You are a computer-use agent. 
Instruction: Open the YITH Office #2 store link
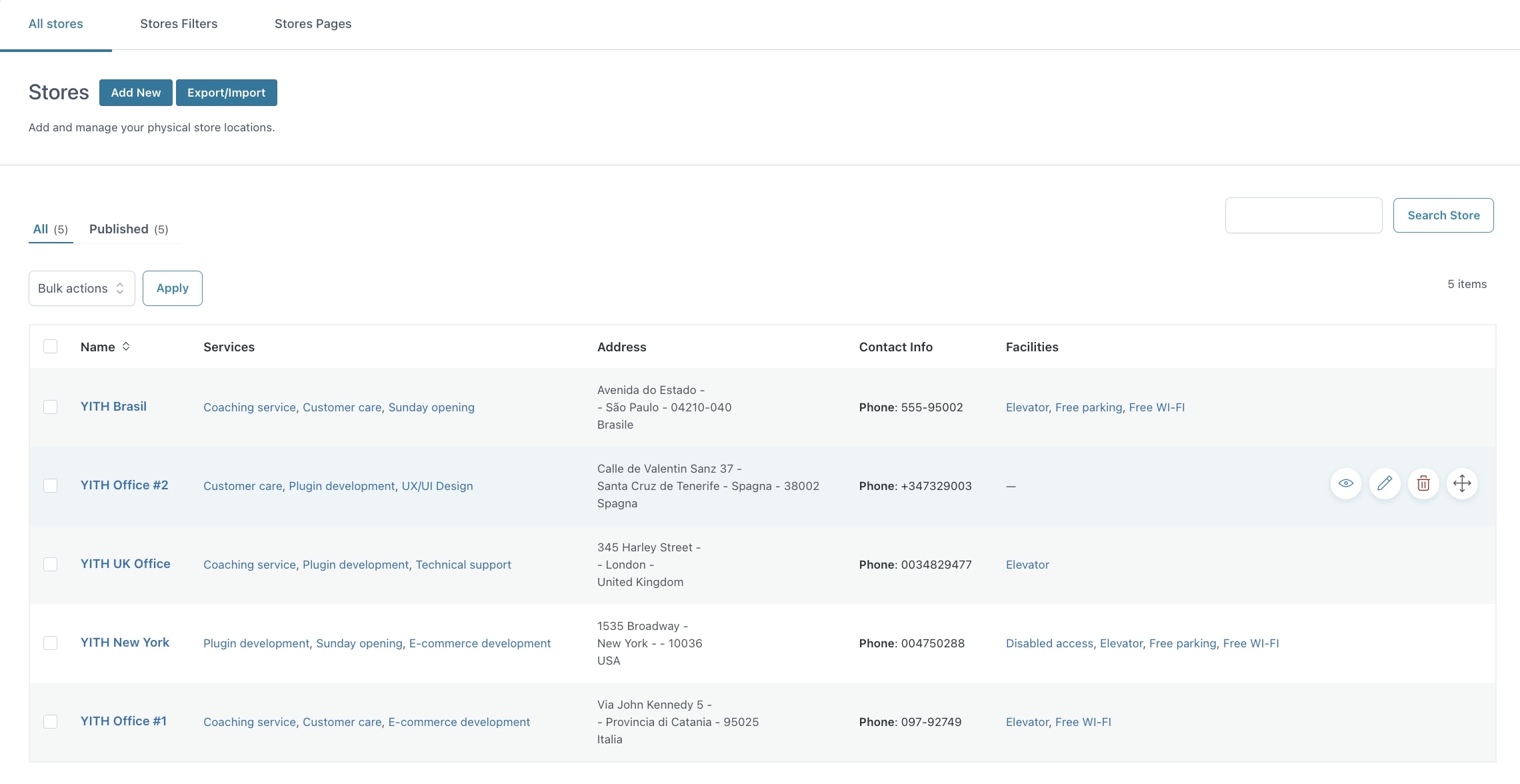pyautogui.click(x=125, y=485)
